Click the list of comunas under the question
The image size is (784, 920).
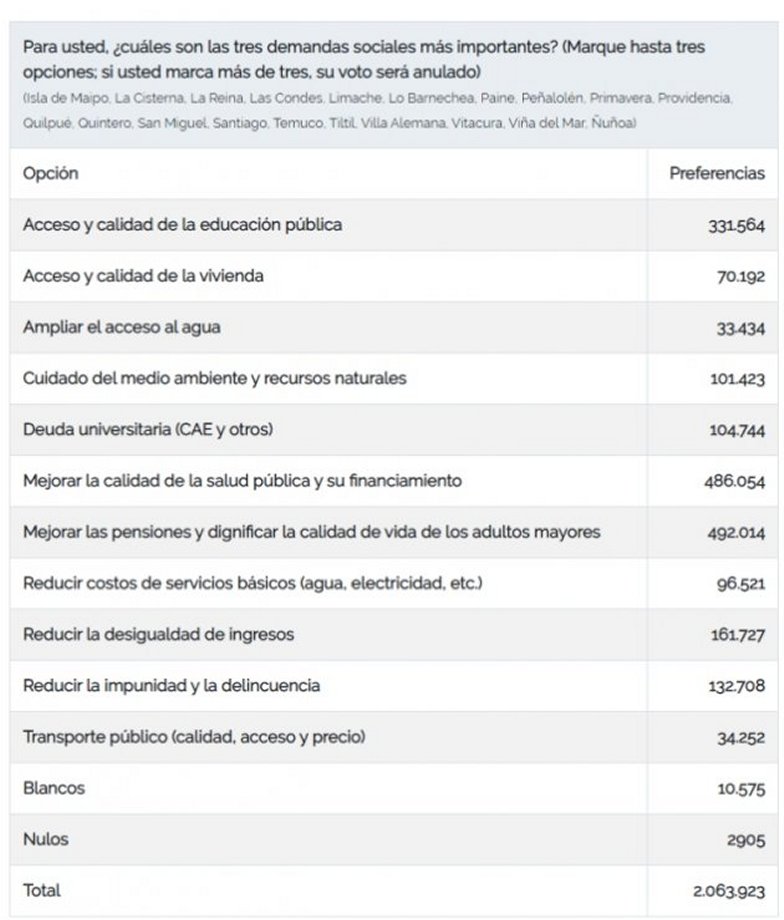pos(378,110)
